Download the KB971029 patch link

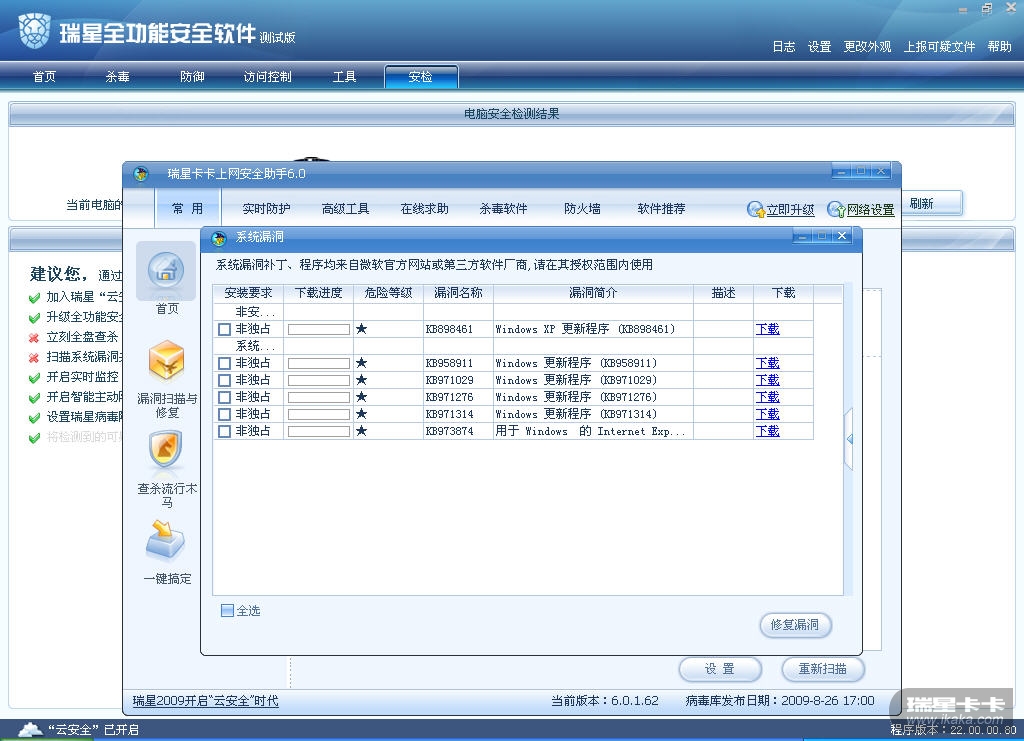click(x=767, y=380)
